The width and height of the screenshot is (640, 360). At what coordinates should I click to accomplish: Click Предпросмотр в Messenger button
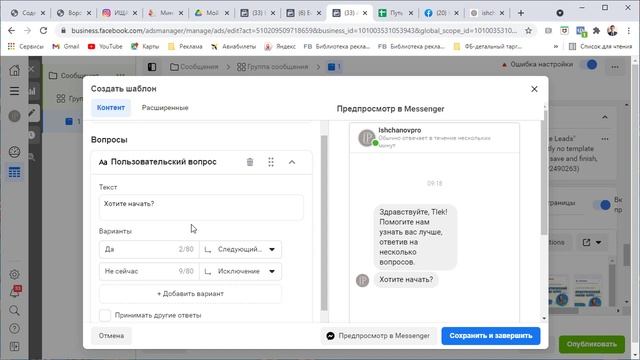378,336
